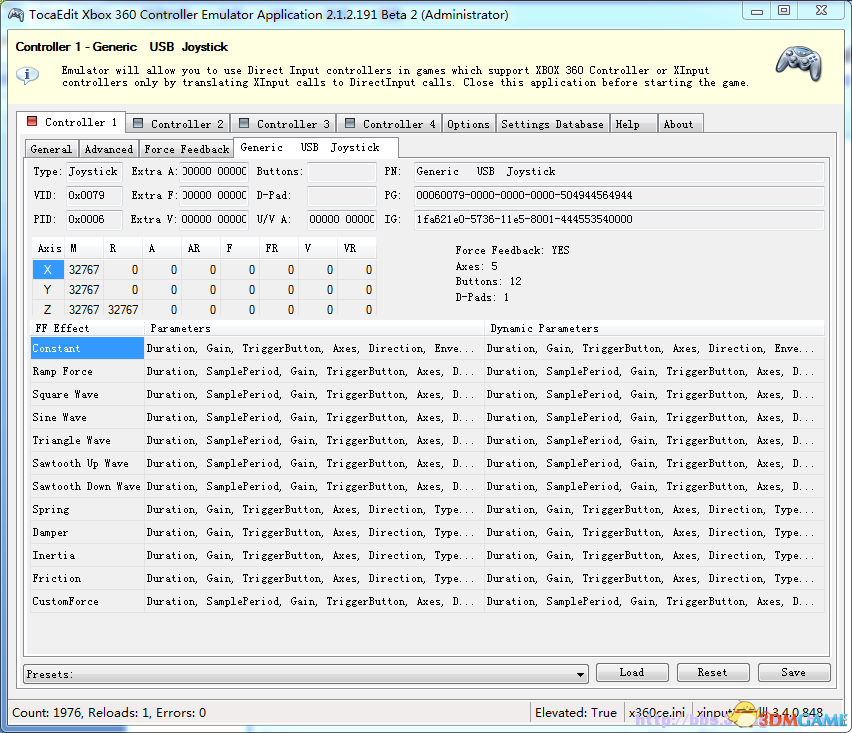Click status bar x360ce.ini entry
Image resolution: width=852 pixels, height=733 pixels.
656,713
